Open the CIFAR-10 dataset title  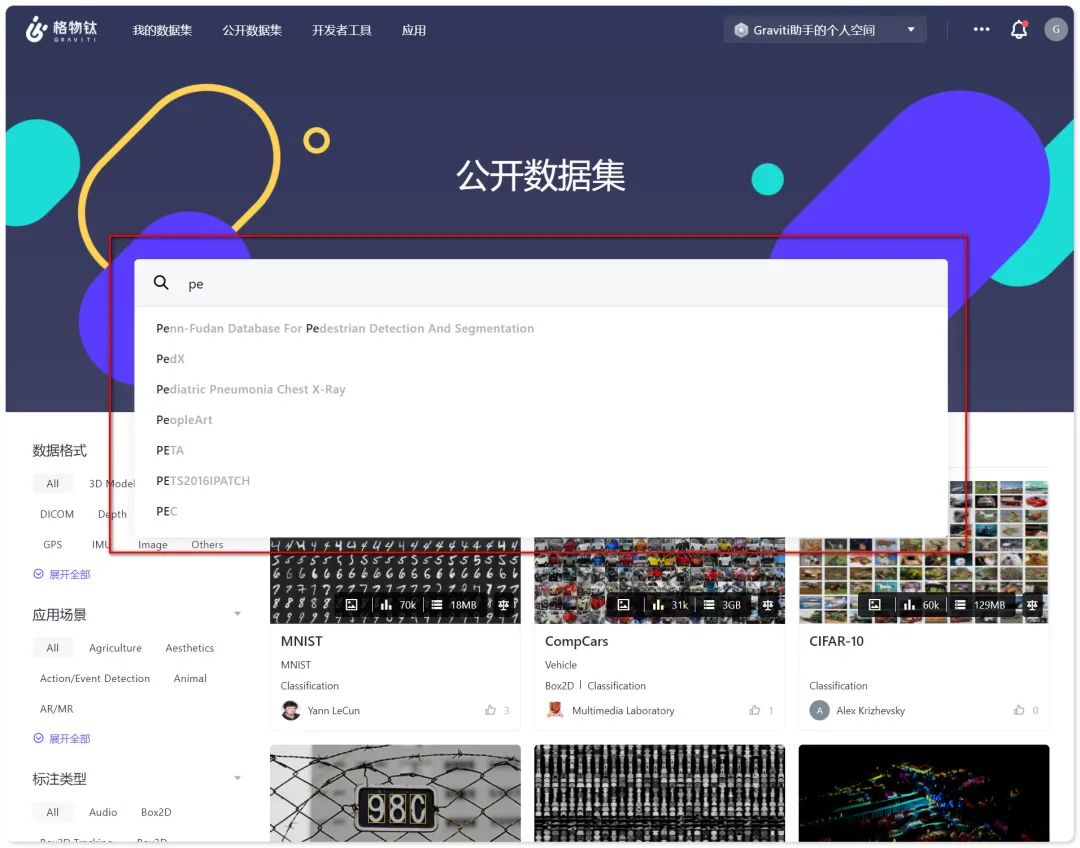[836, 641]
